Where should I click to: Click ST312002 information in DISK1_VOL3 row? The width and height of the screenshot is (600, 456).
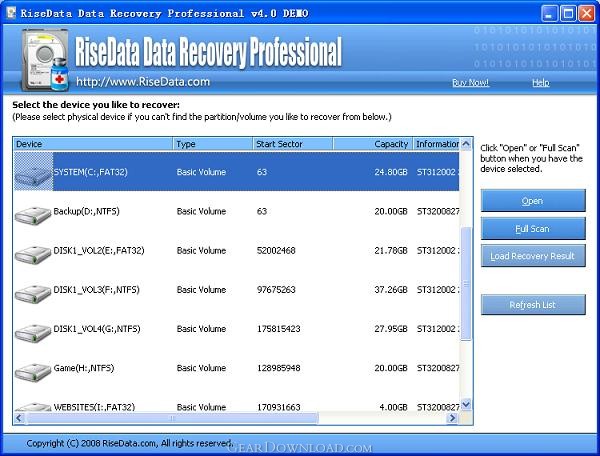(438, 290)
